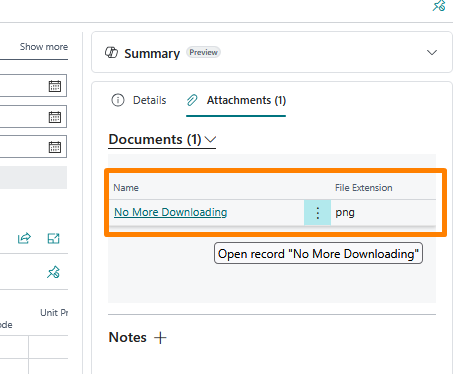Viewport: 472px width, 374px height.
Task: Click Show more on the left pane
Action: point(44,47)
